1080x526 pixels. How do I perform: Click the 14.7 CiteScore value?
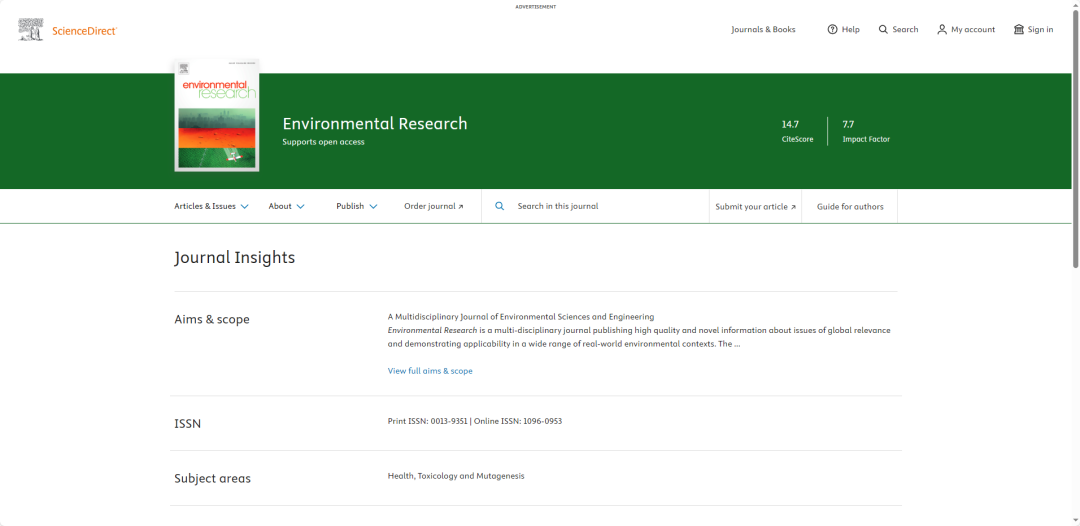coord(790,125)
